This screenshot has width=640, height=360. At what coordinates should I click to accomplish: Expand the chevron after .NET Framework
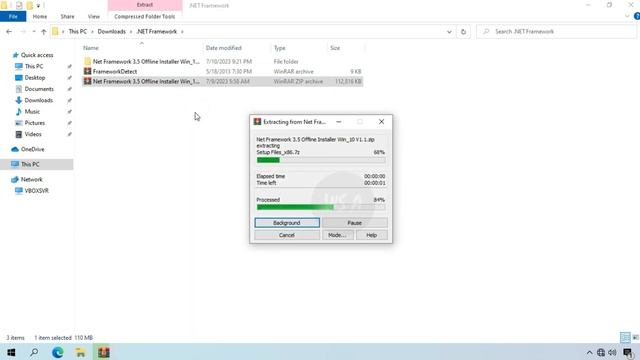click(182, 31)
